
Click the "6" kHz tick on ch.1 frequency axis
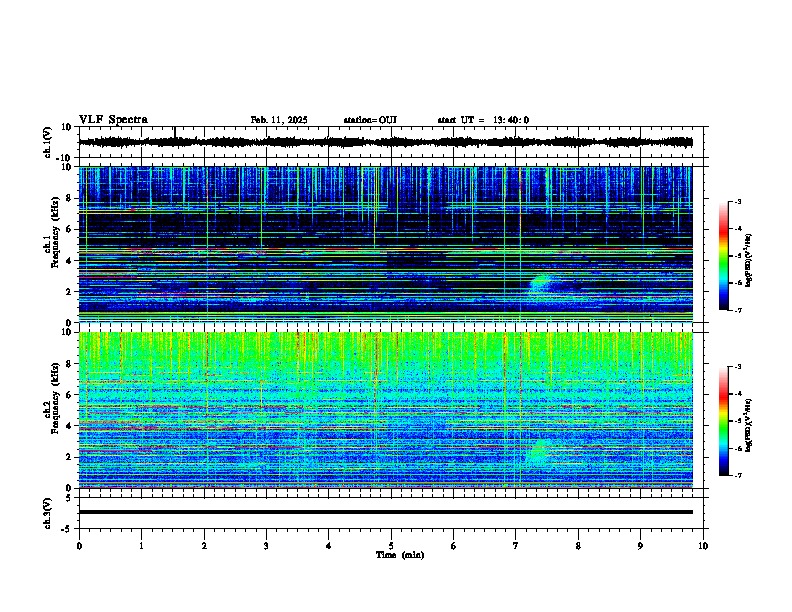[70, 229]
